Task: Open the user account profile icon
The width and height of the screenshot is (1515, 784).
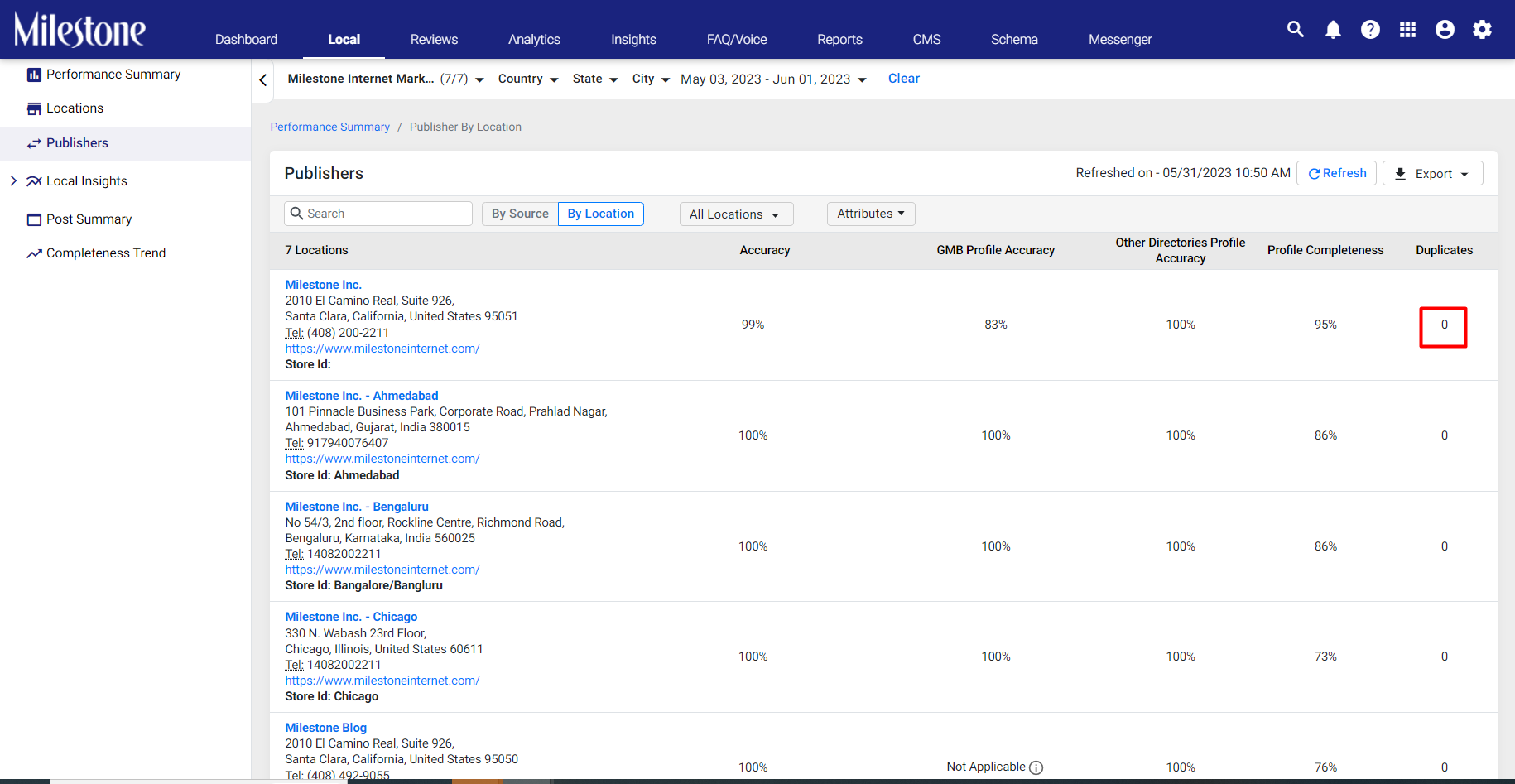Action: point(1445,30)
